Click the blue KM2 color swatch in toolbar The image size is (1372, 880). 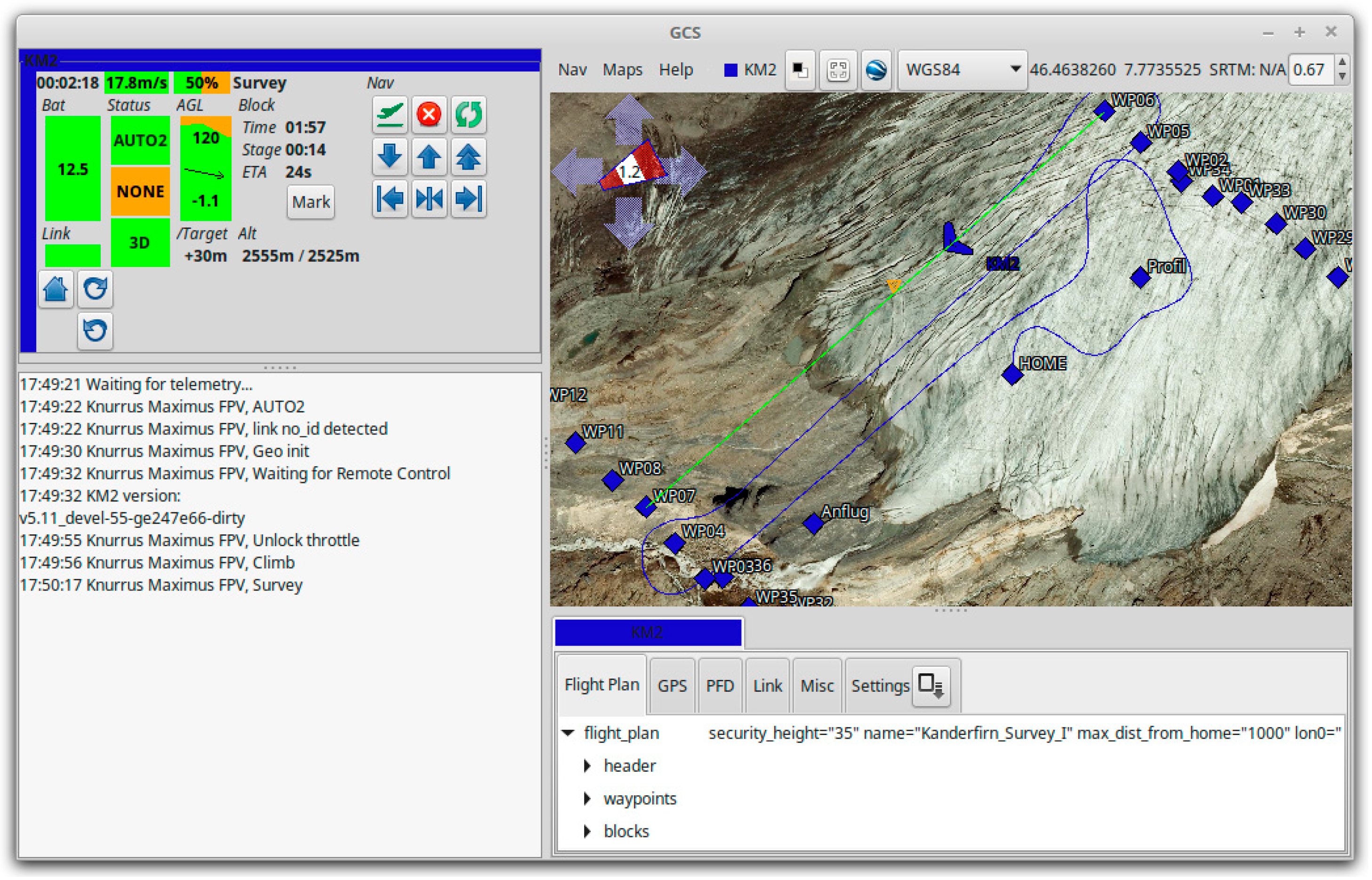point(730,70)
